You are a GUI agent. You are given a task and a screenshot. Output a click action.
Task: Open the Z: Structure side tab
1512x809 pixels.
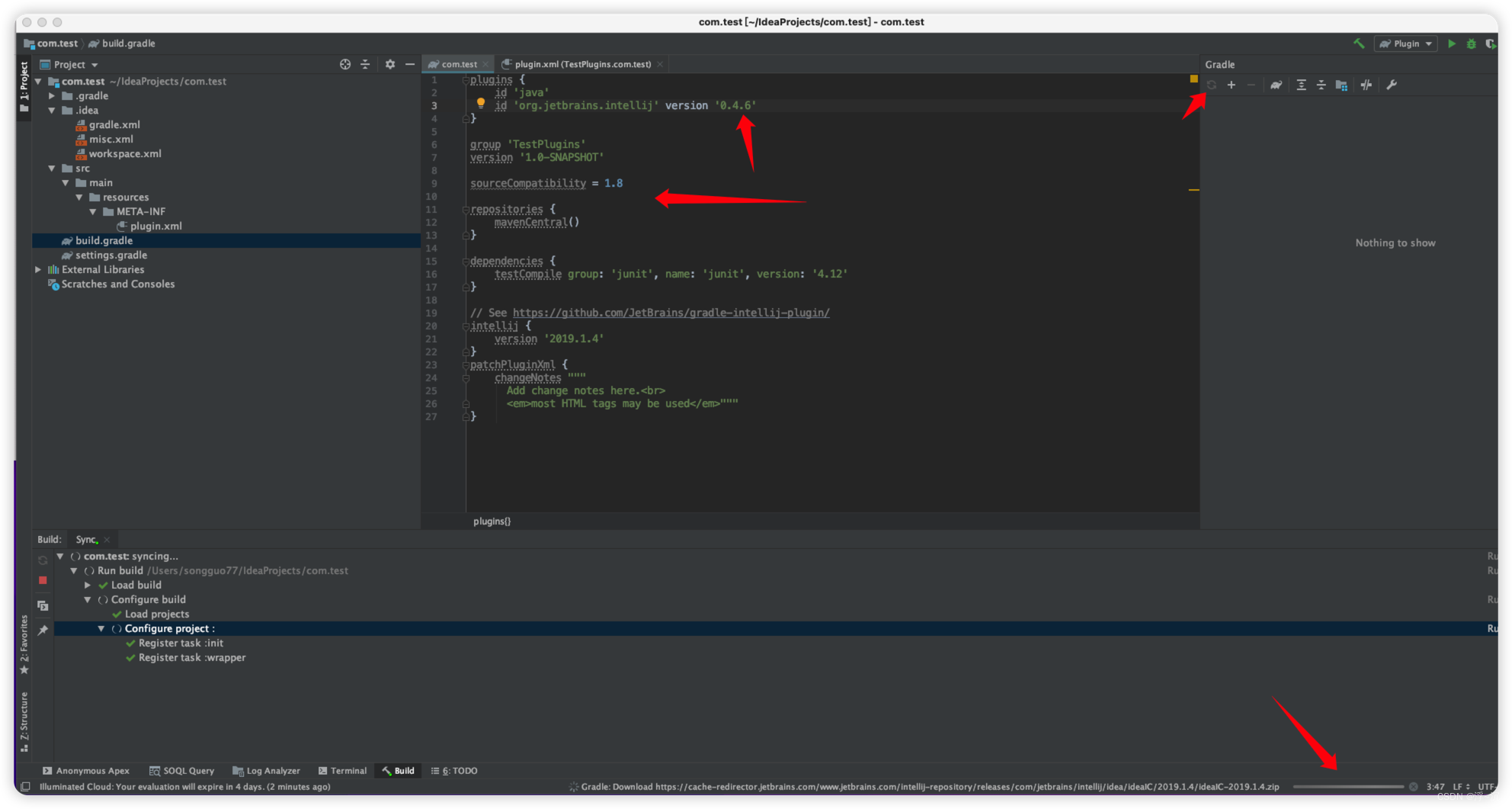(24, 721)
